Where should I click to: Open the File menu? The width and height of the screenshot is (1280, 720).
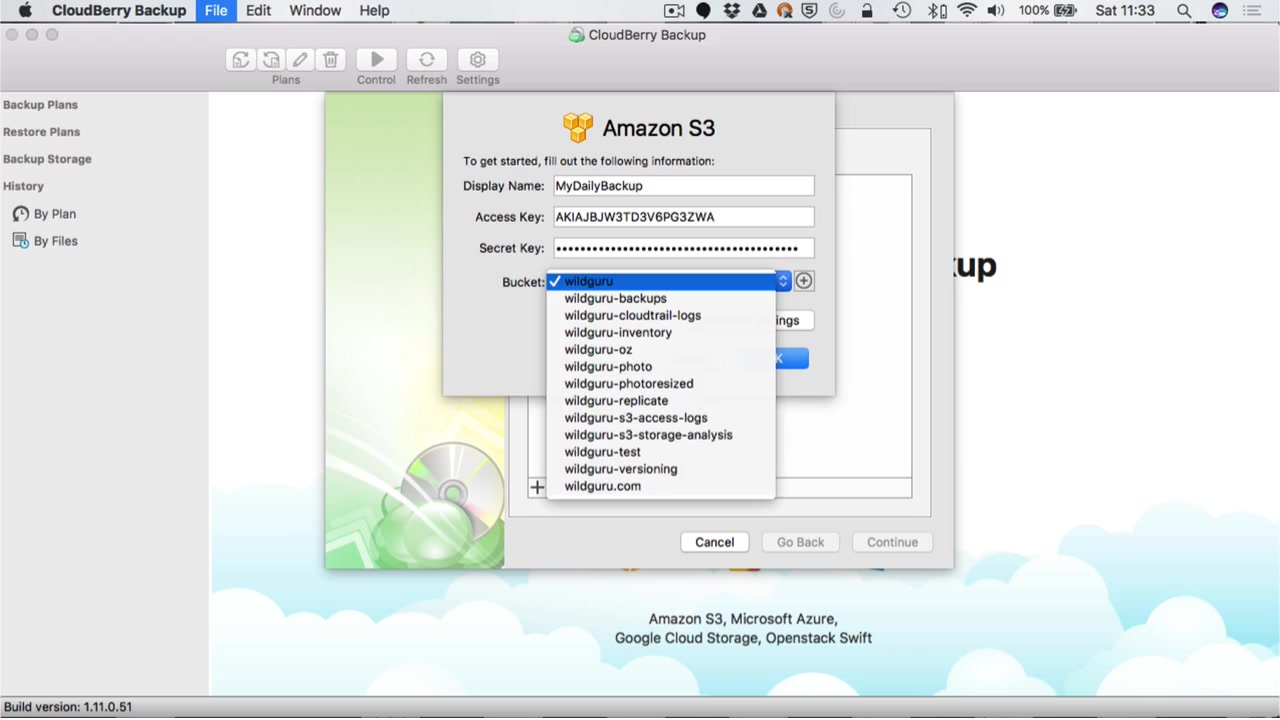(216, 11)
